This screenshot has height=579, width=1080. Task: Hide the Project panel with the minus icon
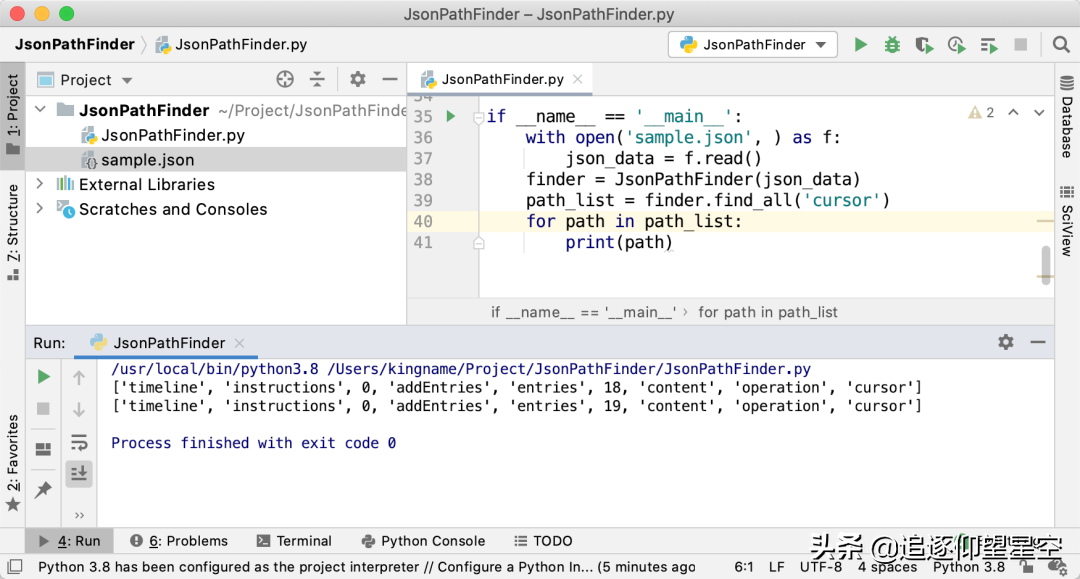coord(390,79)
